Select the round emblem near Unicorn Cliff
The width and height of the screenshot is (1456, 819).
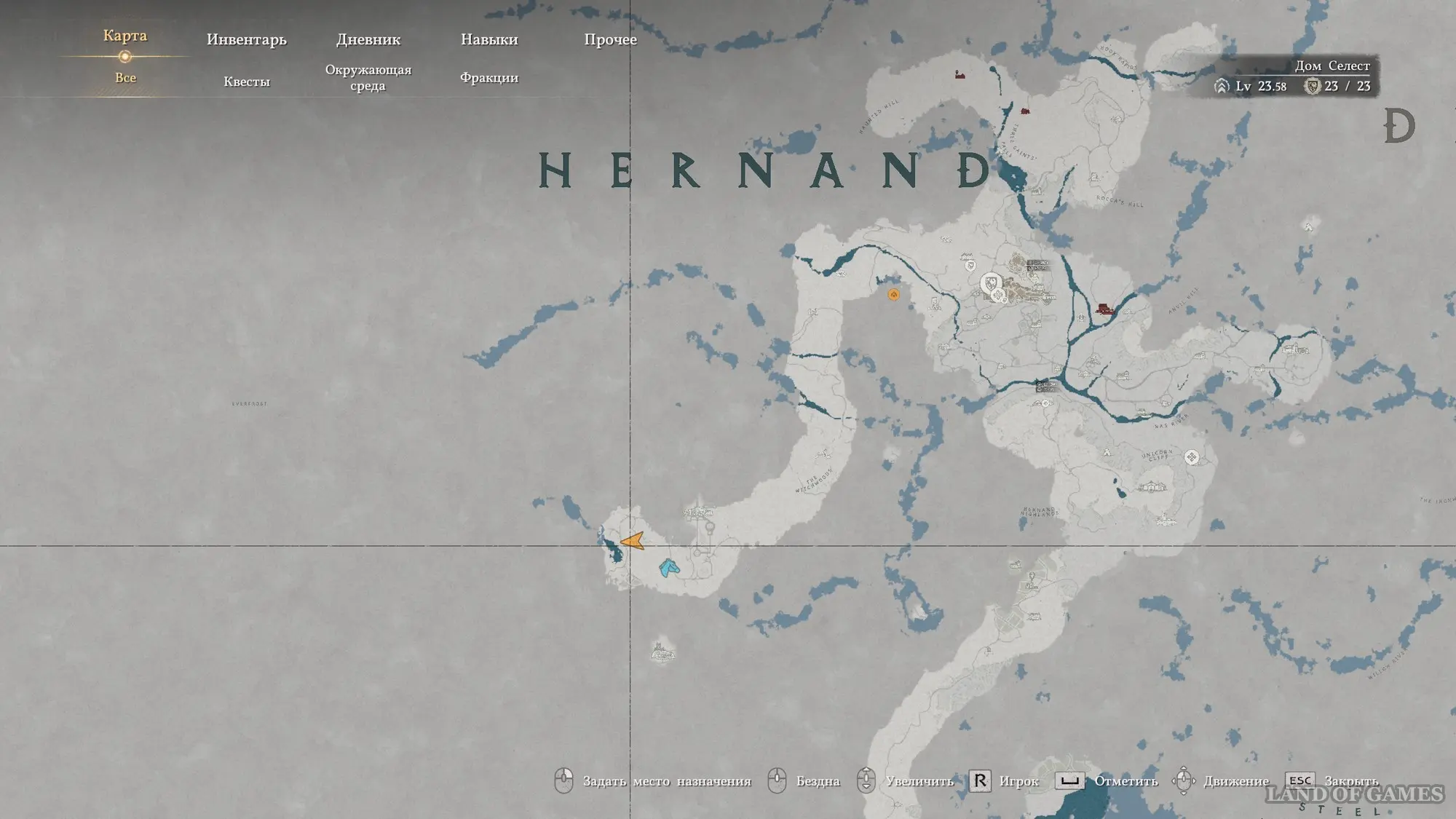[1192, 457]
